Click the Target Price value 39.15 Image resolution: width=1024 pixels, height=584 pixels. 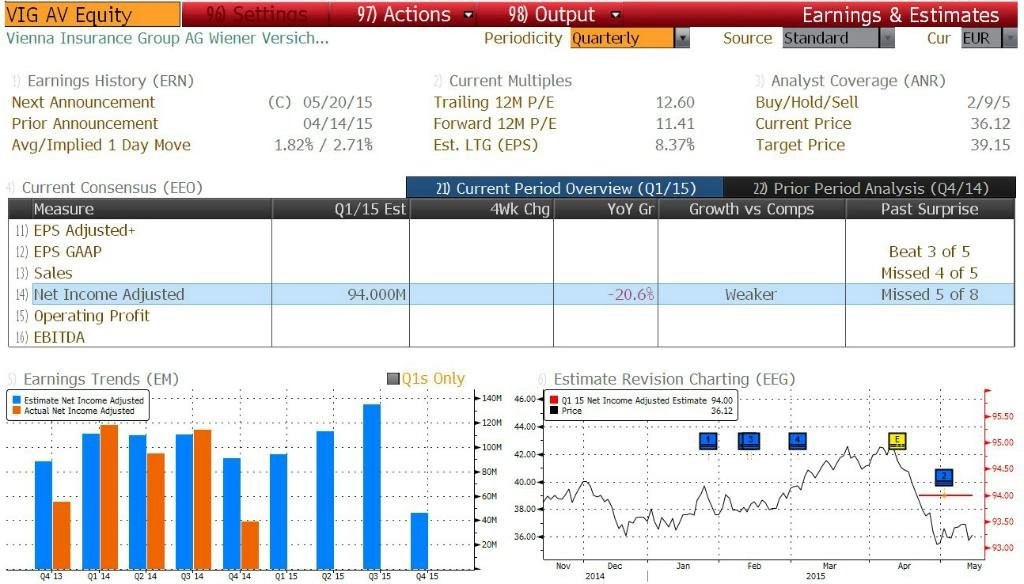click(990, 145)
